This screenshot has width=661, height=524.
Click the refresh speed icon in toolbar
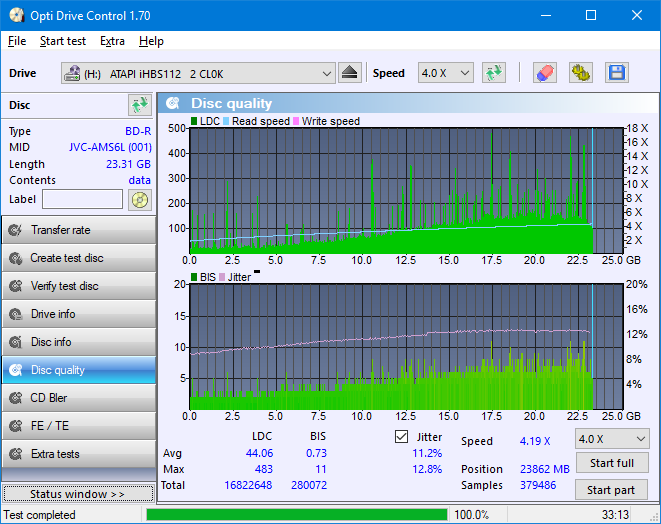(493, 73)
